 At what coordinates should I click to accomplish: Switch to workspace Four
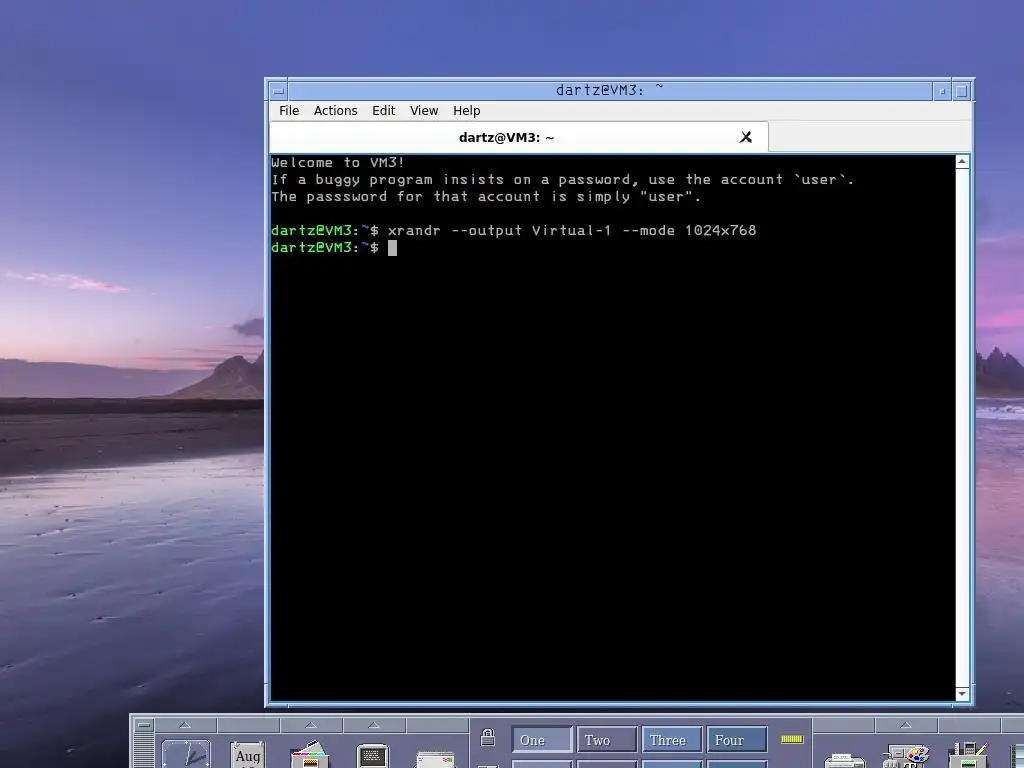point(737,740)
